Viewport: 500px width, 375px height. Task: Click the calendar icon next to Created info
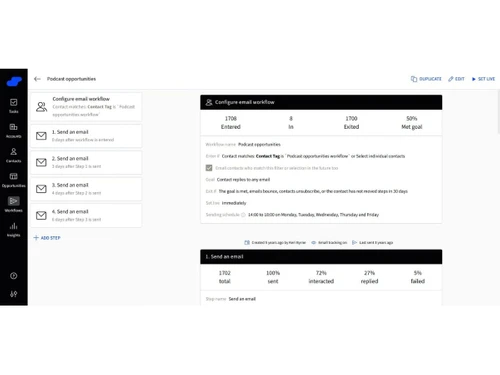point(247,243)
